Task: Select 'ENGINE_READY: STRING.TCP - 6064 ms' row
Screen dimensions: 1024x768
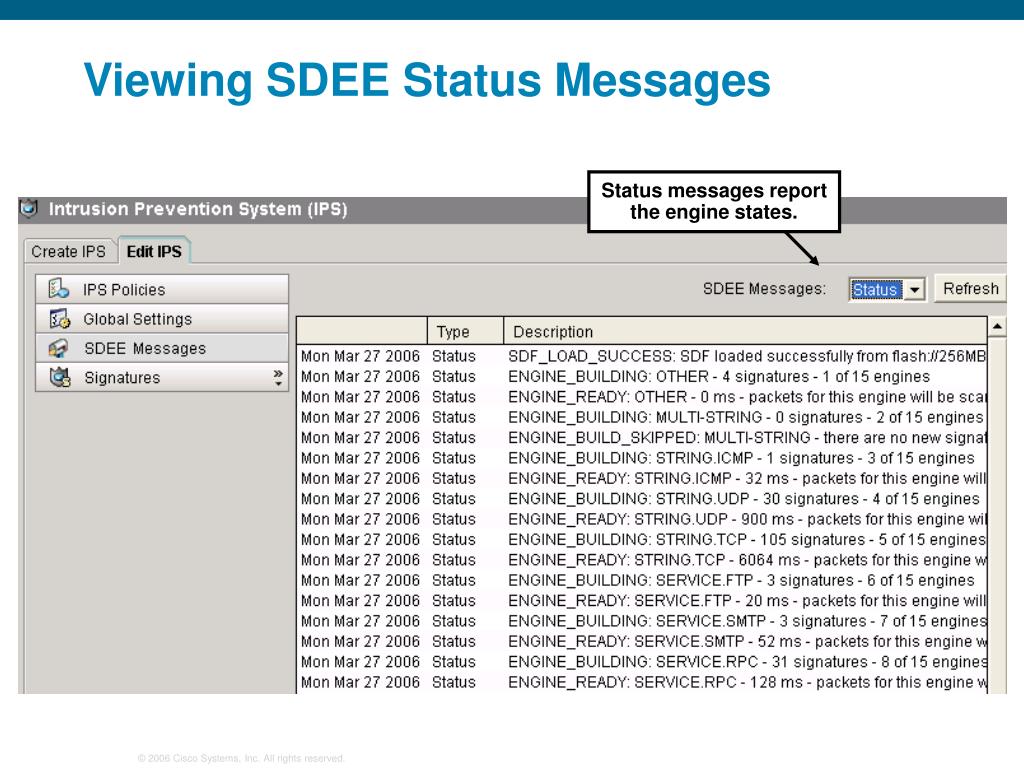Action: 642,560
